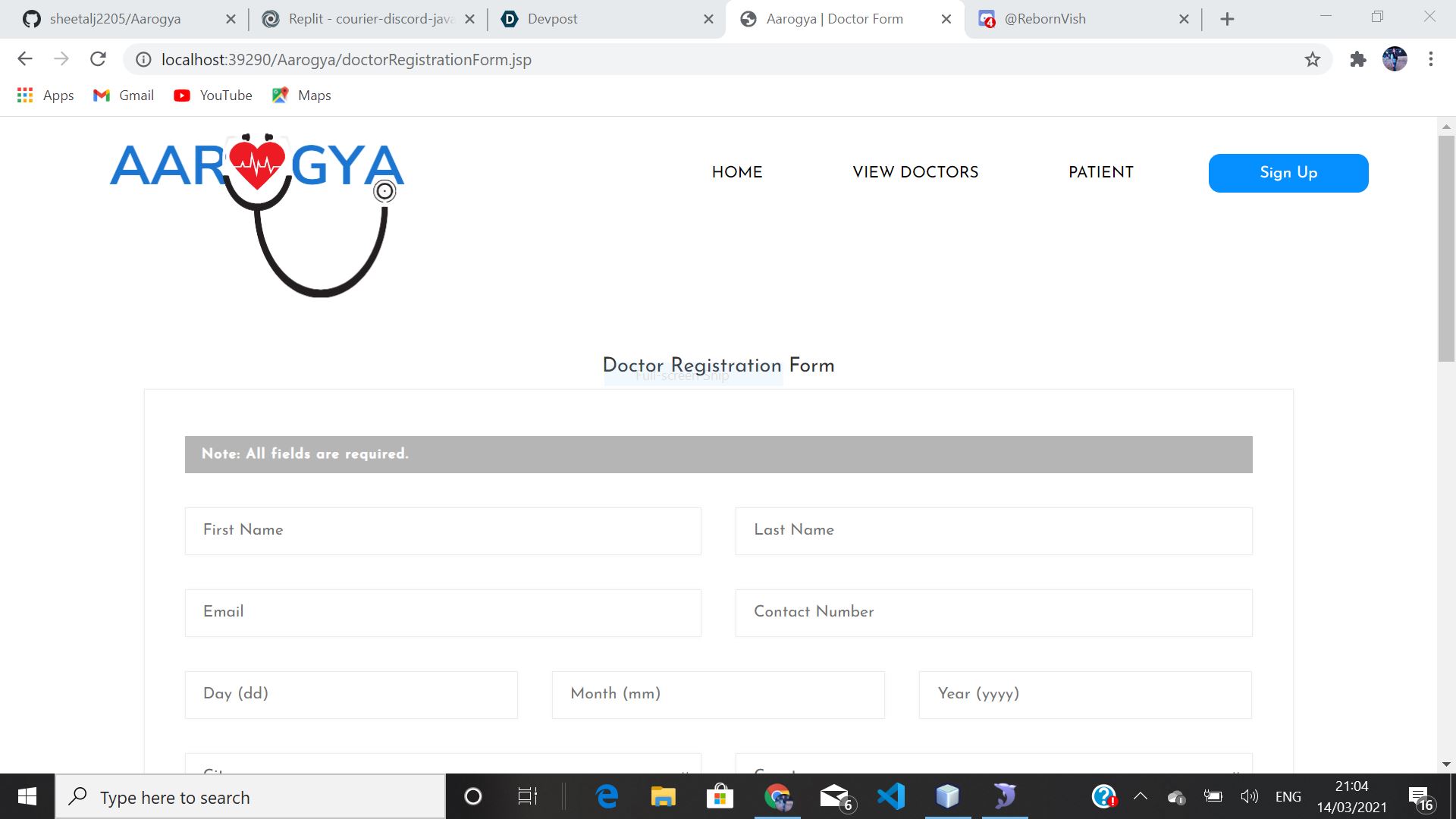Screen dimensions: 1456x819
Task: Switch to sheetalj2205/Aarogya GitHub tab
Action: tap(115, 19)
